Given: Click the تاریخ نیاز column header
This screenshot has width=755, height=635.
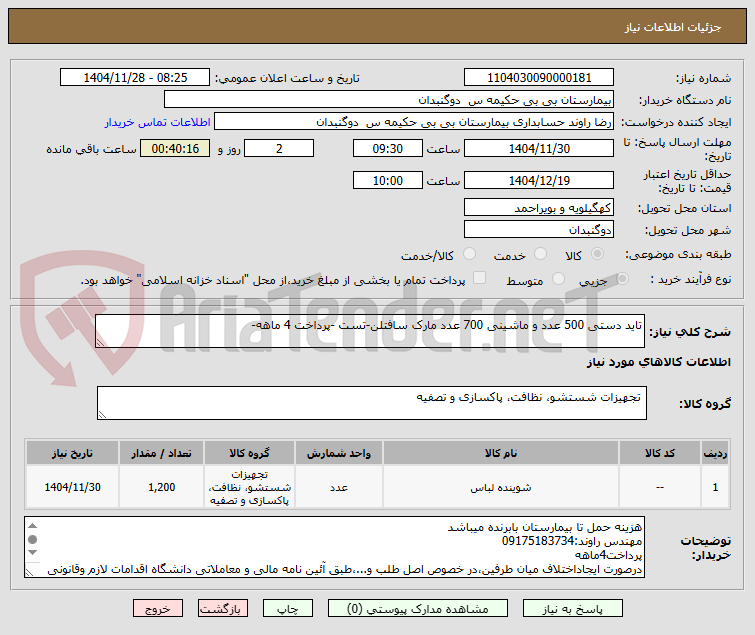Looking at the screenshot, I should [73, 453].
